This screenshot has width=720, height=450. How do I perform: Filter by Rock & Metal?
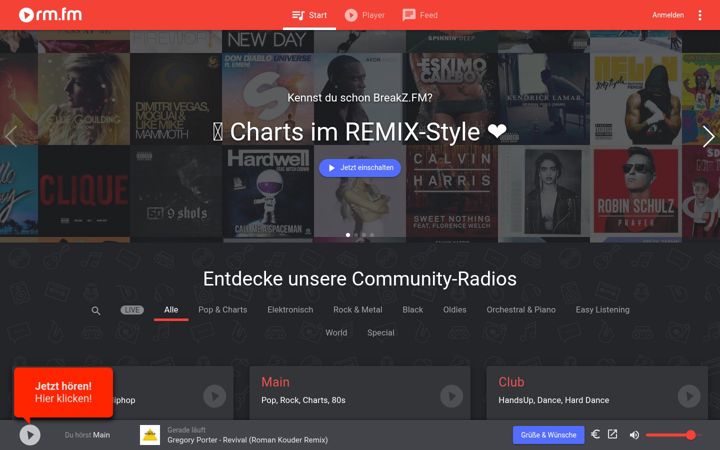358,310
